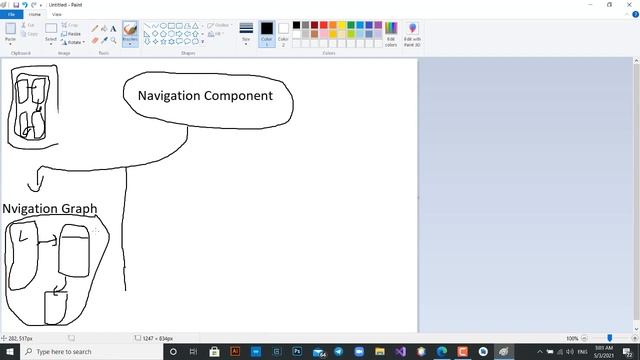This screenshot has height=360, width=640.
Task: Open Visual Studio from the taskbar
Action: 400,351
